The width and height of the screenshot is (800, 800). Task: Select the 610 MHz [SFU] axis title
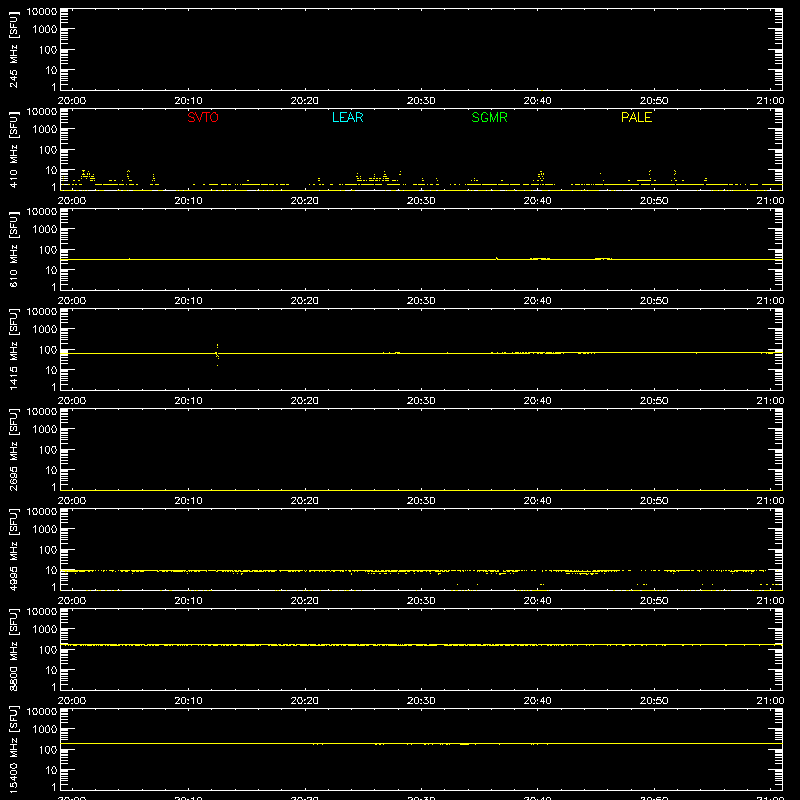[x=13, y=249]
